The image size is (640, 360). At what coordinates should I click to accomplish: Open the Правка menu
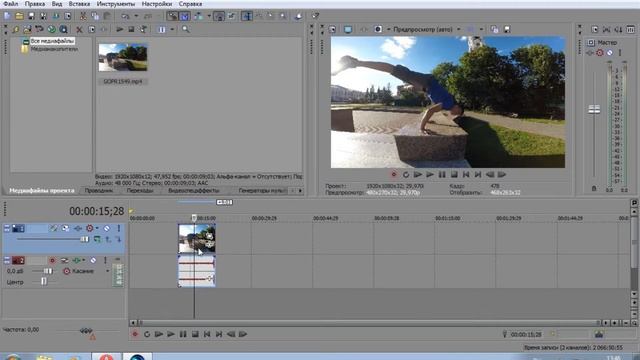(x=35, y=4)
